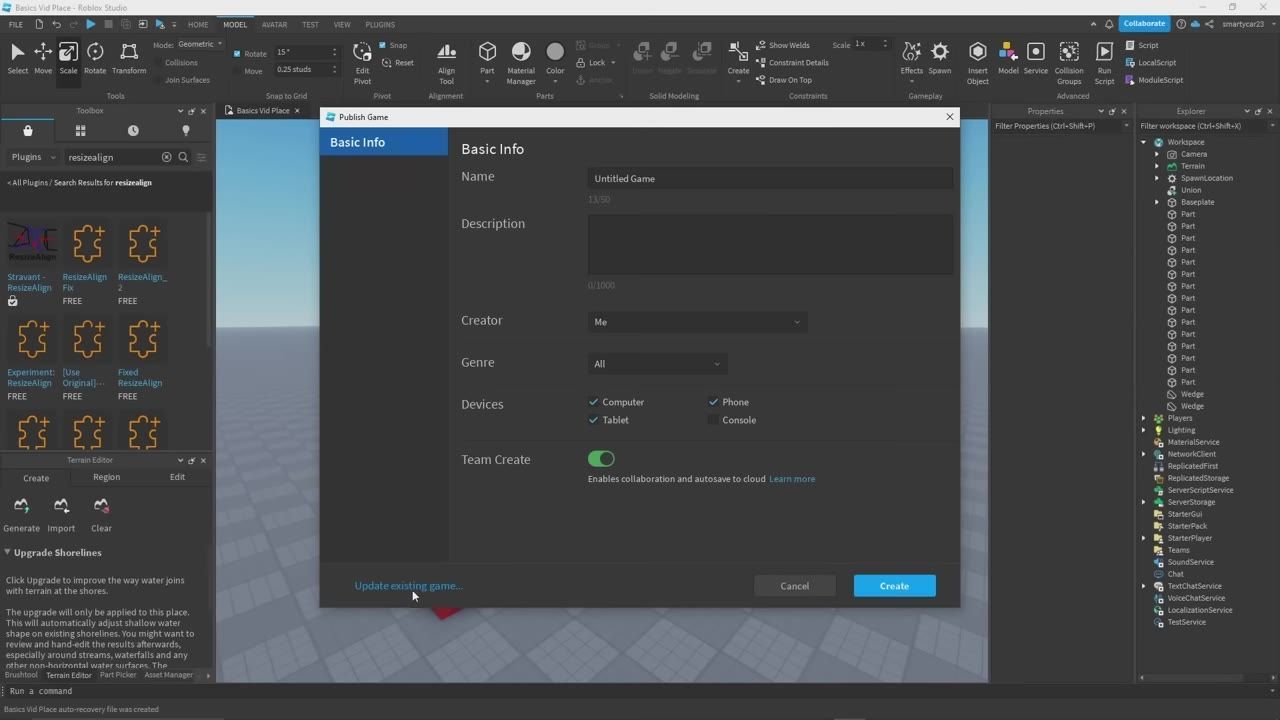This screenshot has height=720, width=1280.
Task: Pick the Select tool
Action: coord(18,58)
